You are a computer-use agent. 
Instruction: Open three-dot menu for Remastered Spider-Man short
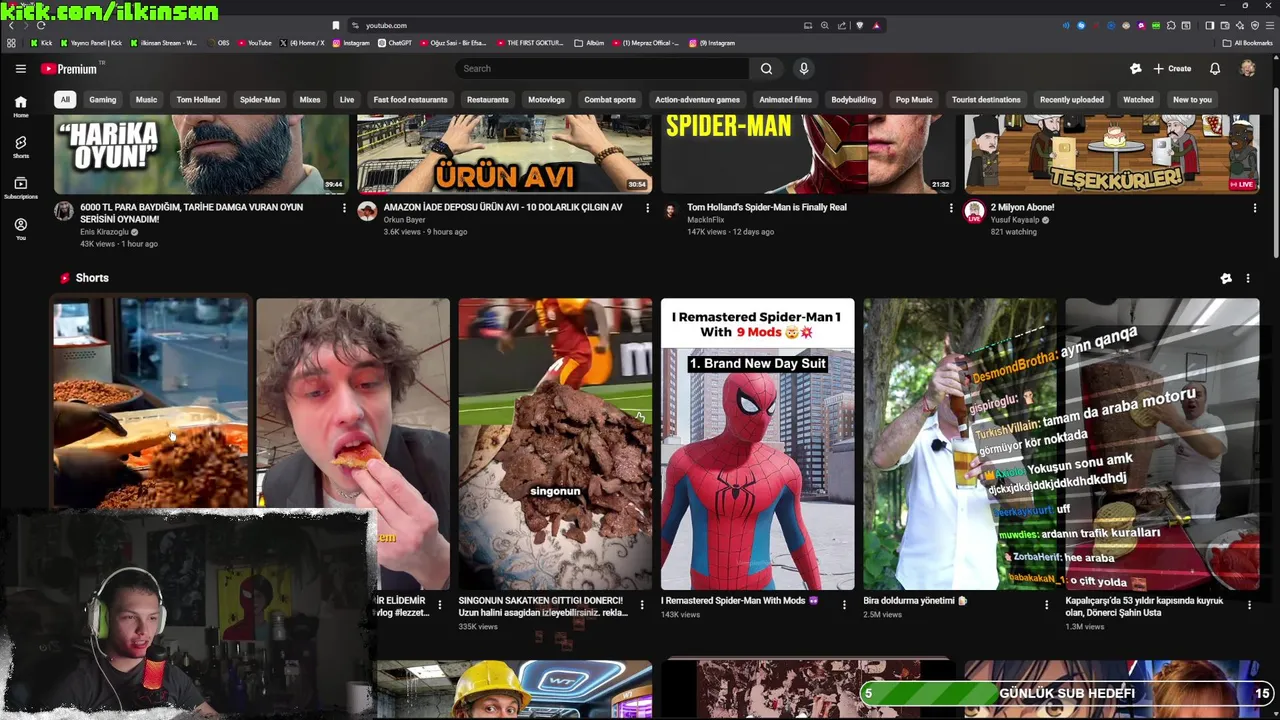844,605
